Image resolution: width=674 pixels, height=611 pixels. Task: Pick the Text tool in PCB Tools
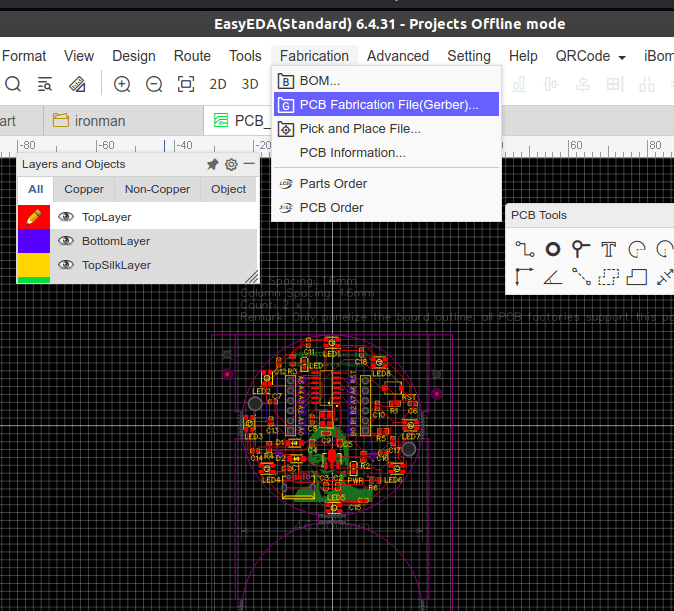click(x=609, y=249)
